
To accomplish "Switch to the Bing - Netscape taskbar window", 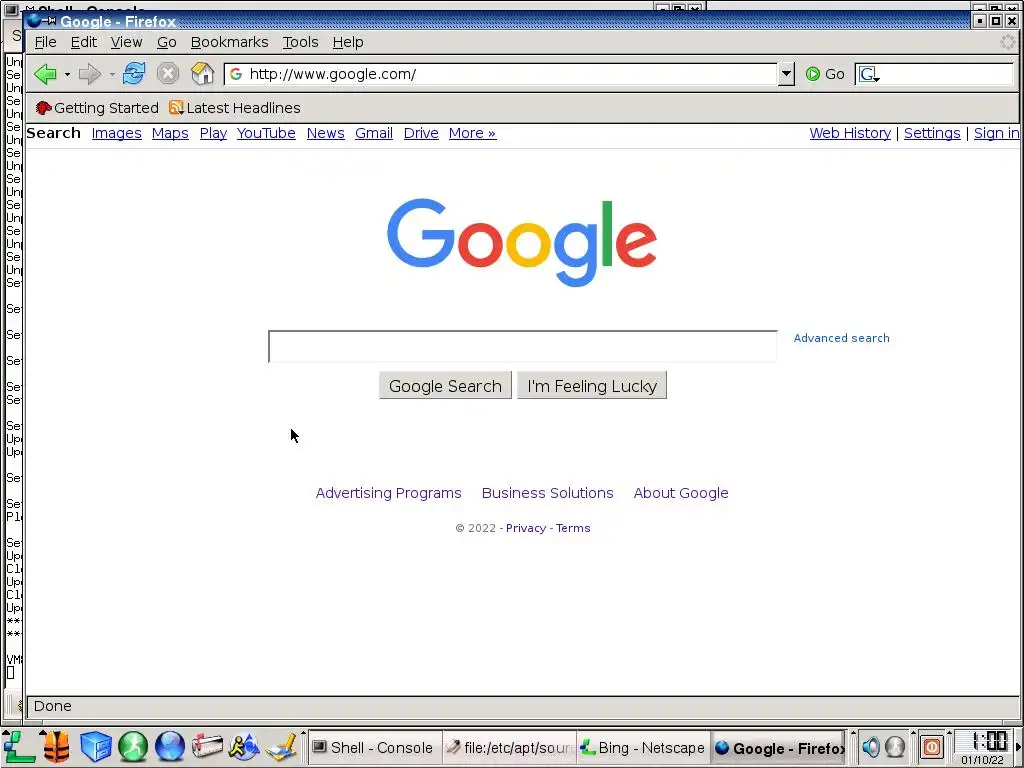I will coord(643,748).
